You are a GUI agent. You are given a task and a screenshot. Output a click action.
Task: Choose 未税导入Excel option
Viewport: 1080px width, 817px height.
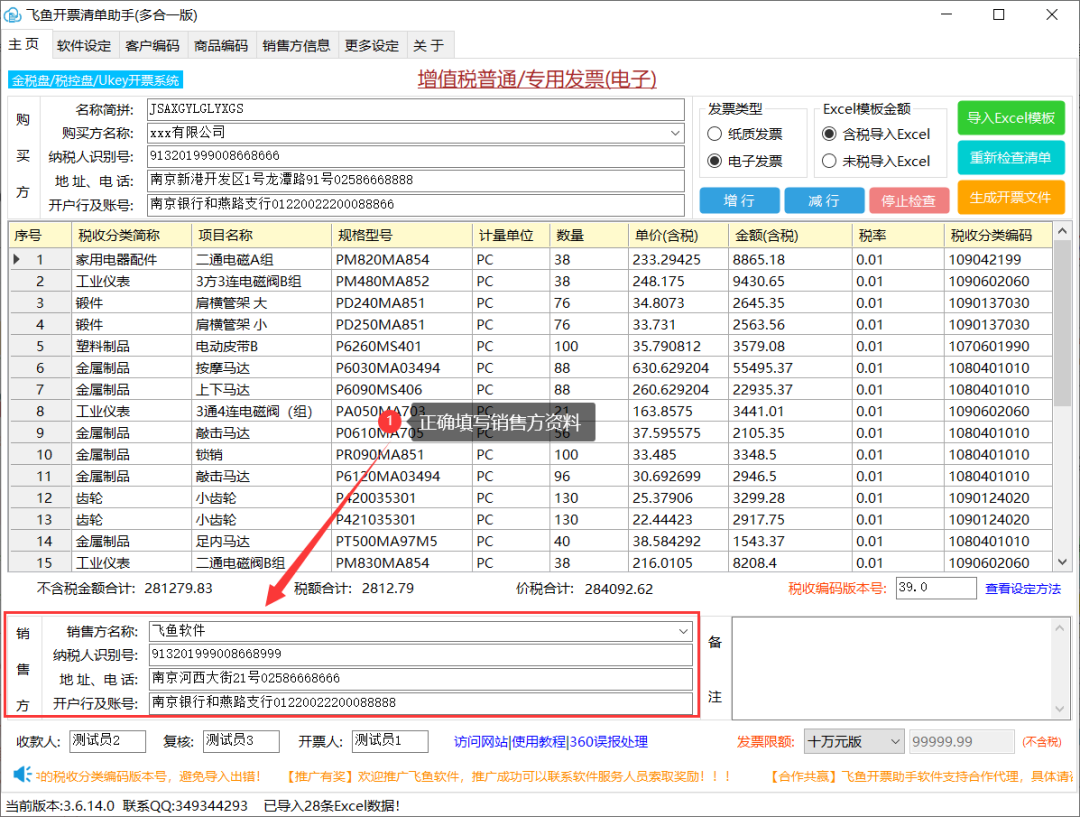pos(830,161)
